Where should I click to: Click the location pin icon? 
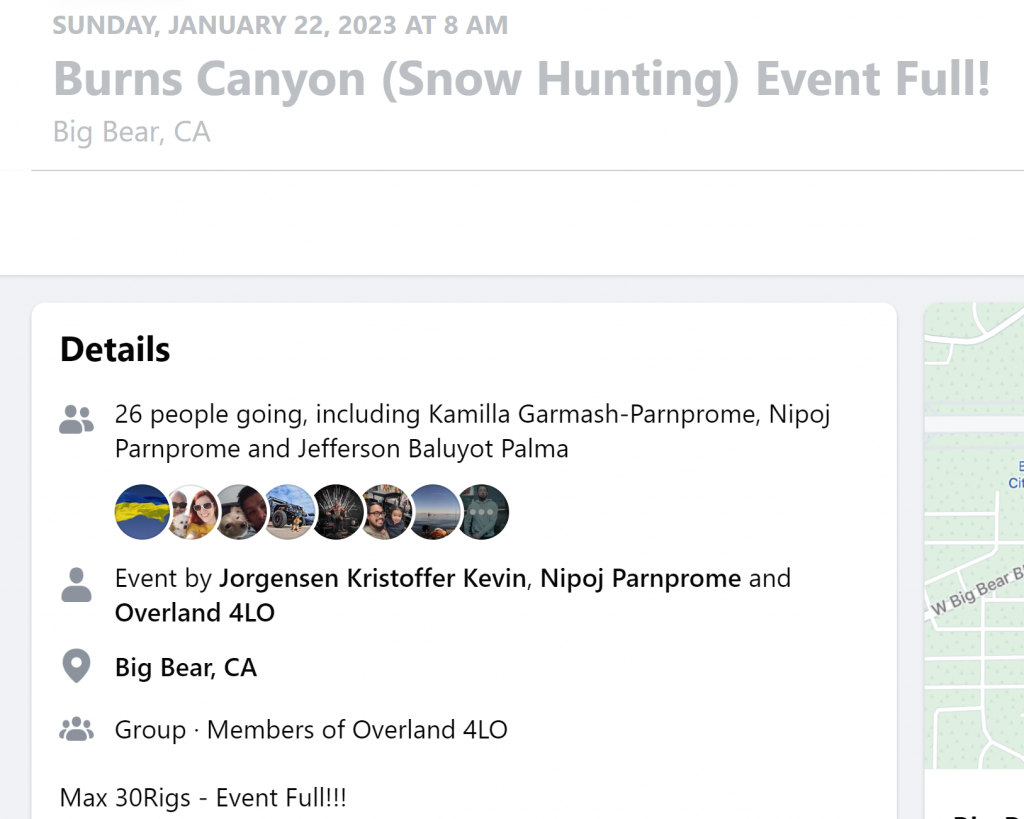click(x=76, y=667)
